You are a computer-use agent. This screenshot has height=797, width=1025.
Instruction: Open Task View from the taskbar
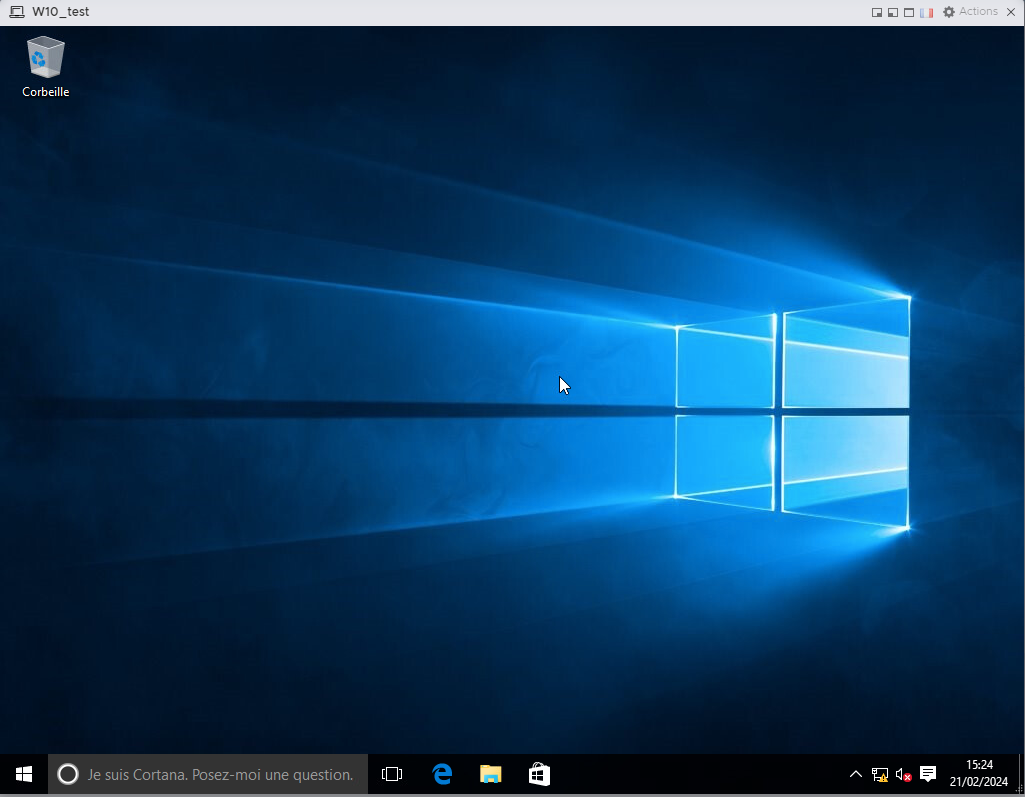pos(392,774)
